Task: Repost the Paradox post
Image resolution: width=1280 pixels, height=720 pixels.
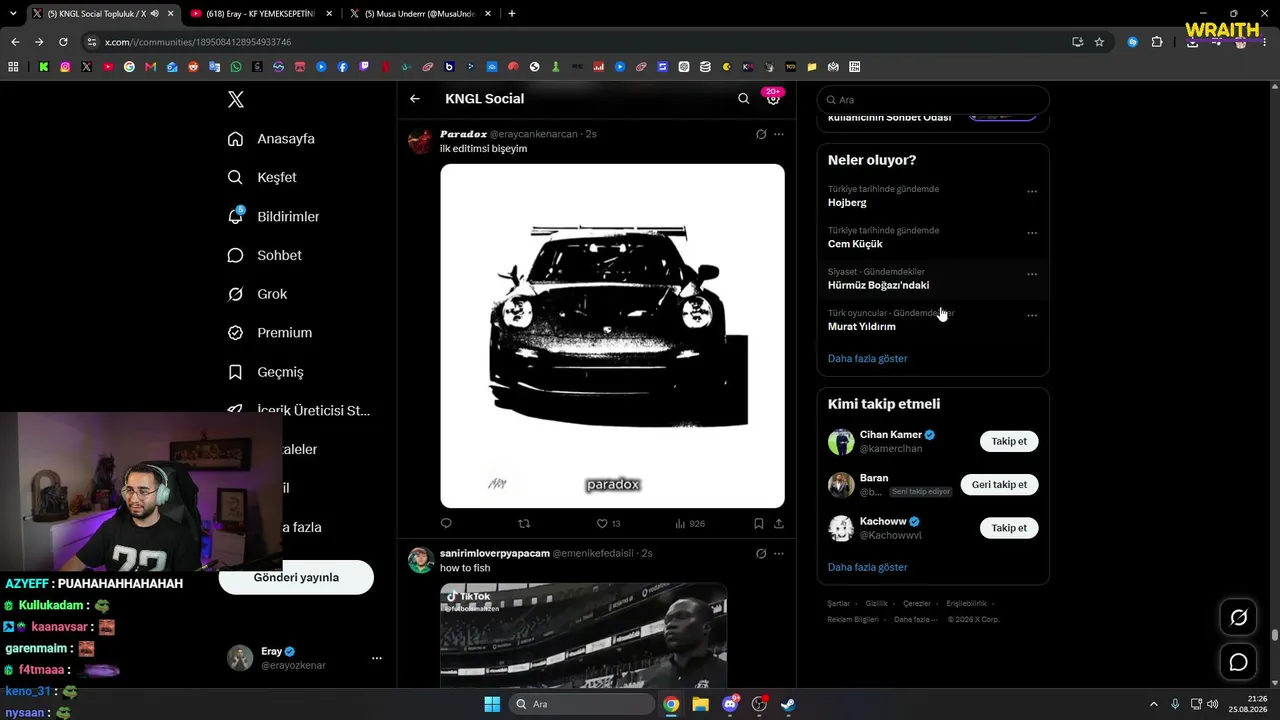Action: pyautogui.click(x=524, y=523)
